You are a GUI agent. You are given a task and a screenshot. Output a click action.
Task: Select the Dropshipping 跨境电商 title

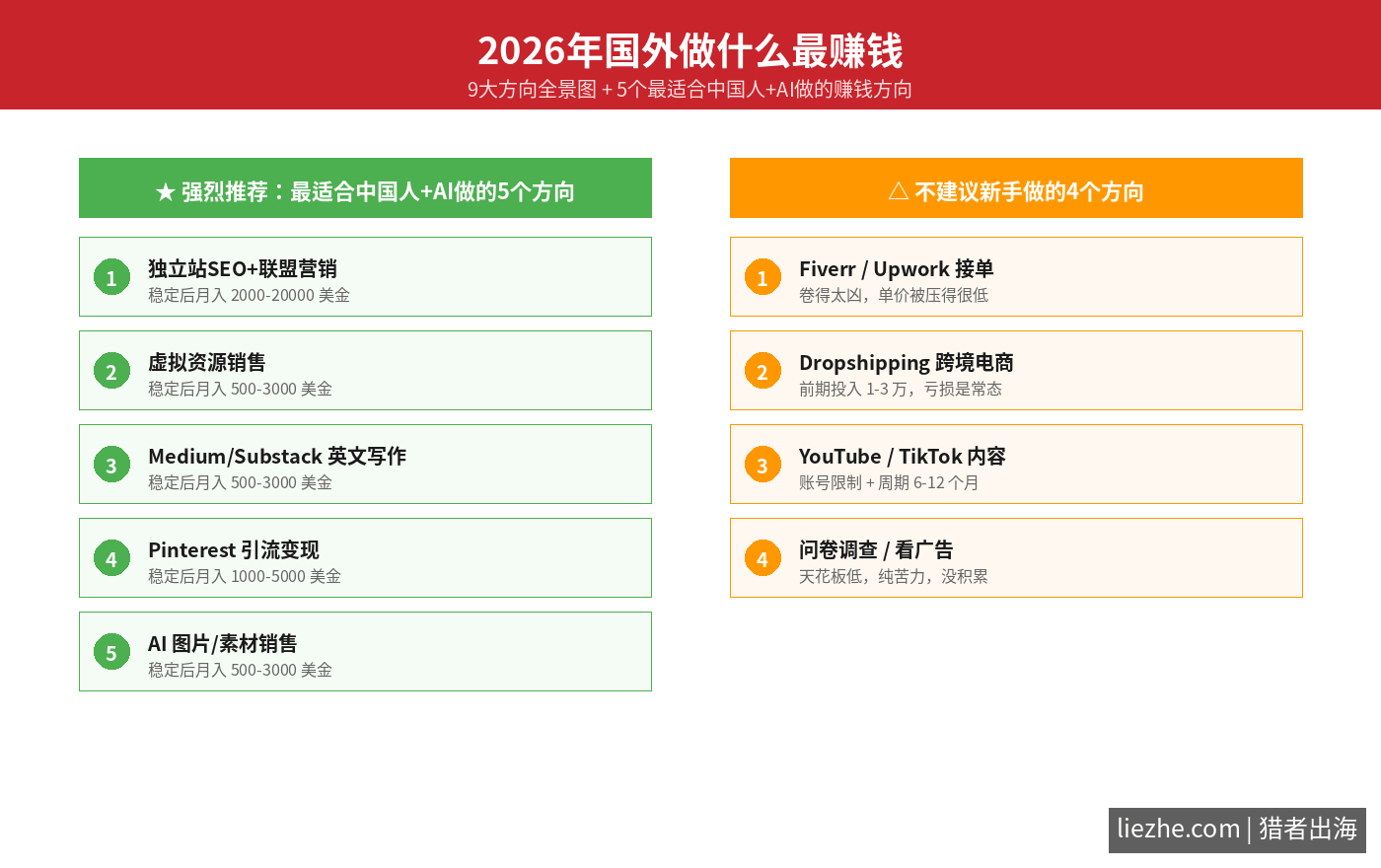907,362
